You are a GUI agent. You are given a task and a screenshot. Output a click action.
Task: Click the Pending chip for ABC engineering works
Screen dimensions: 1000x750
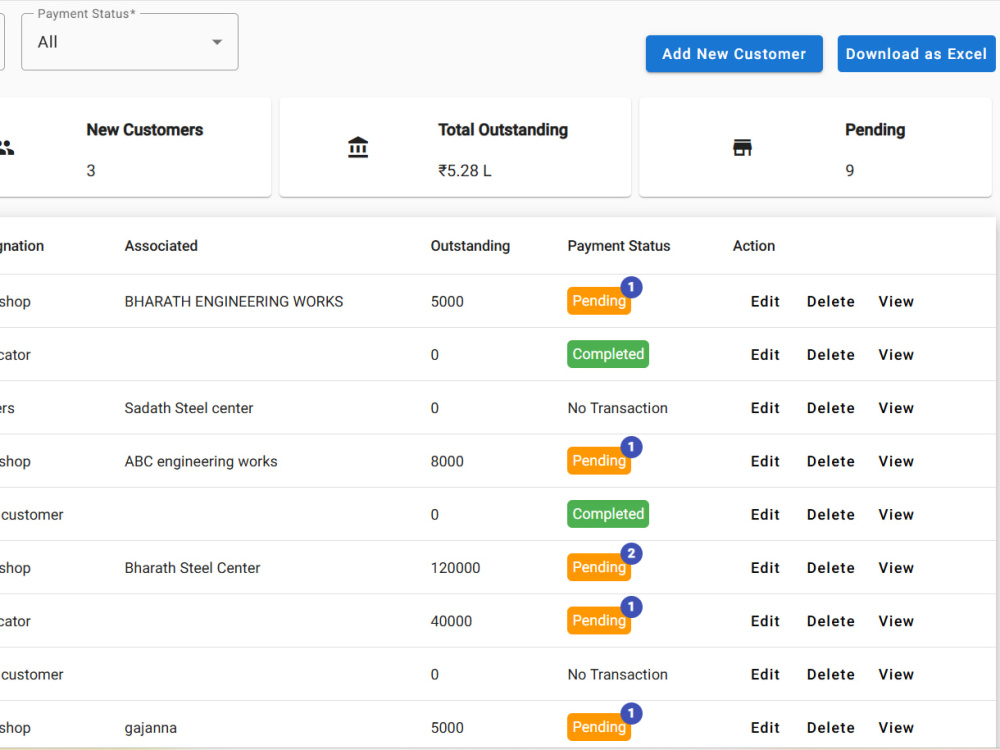coord(598,461)
